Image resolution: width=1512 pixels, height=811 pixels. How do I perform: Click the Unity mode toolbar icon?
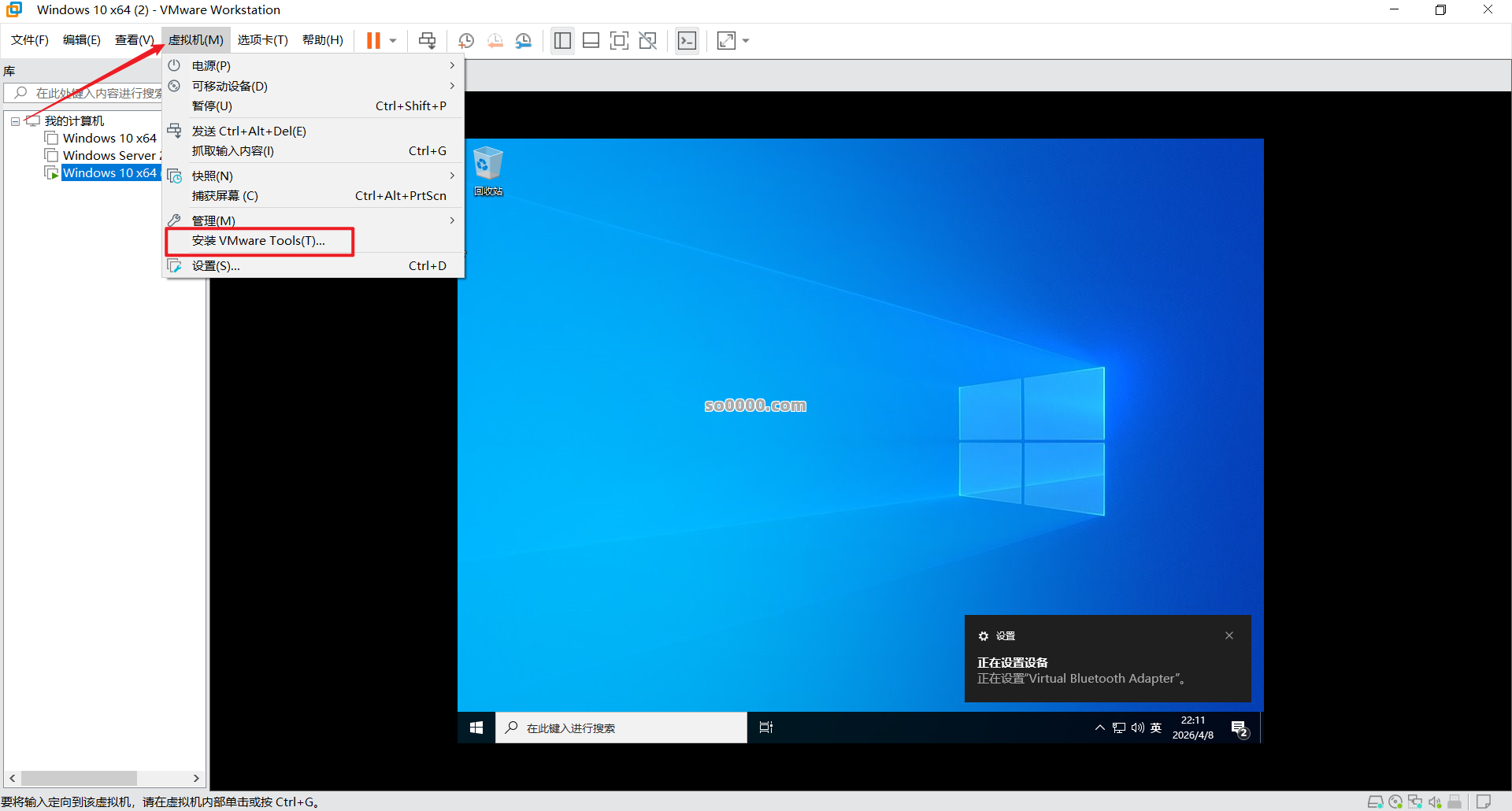click(647, 40)
